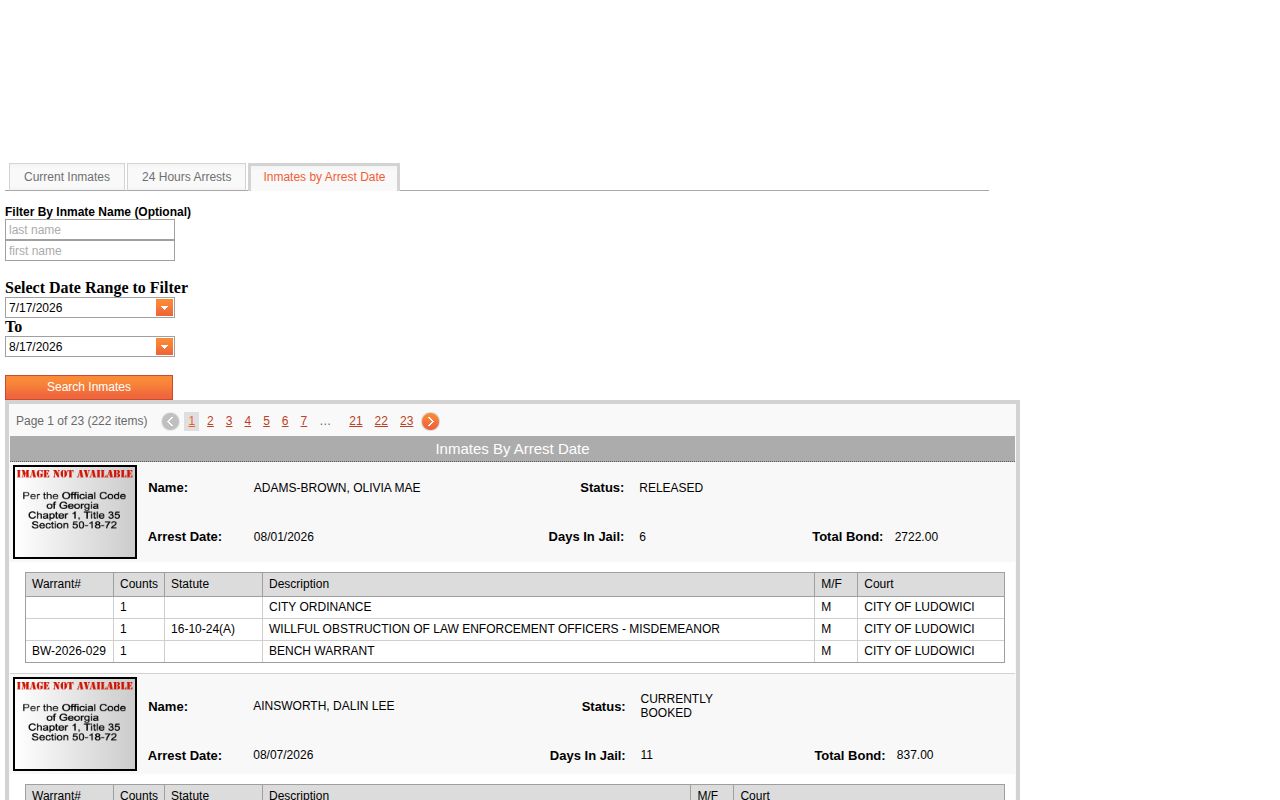Click the CURRENTLY BOOKED status value
The height and width of the screenshot is (800, 1280).
tap(677, 706)
